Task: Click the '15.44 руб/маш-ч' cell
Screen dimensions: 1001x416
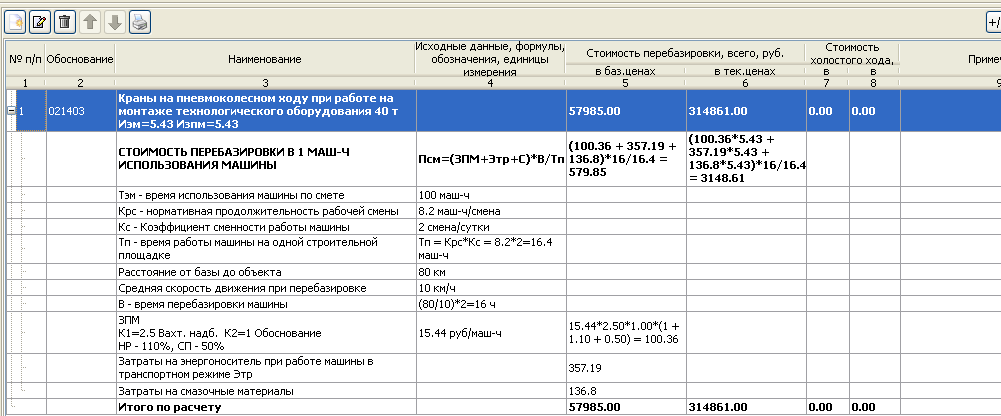Action: 491,333
